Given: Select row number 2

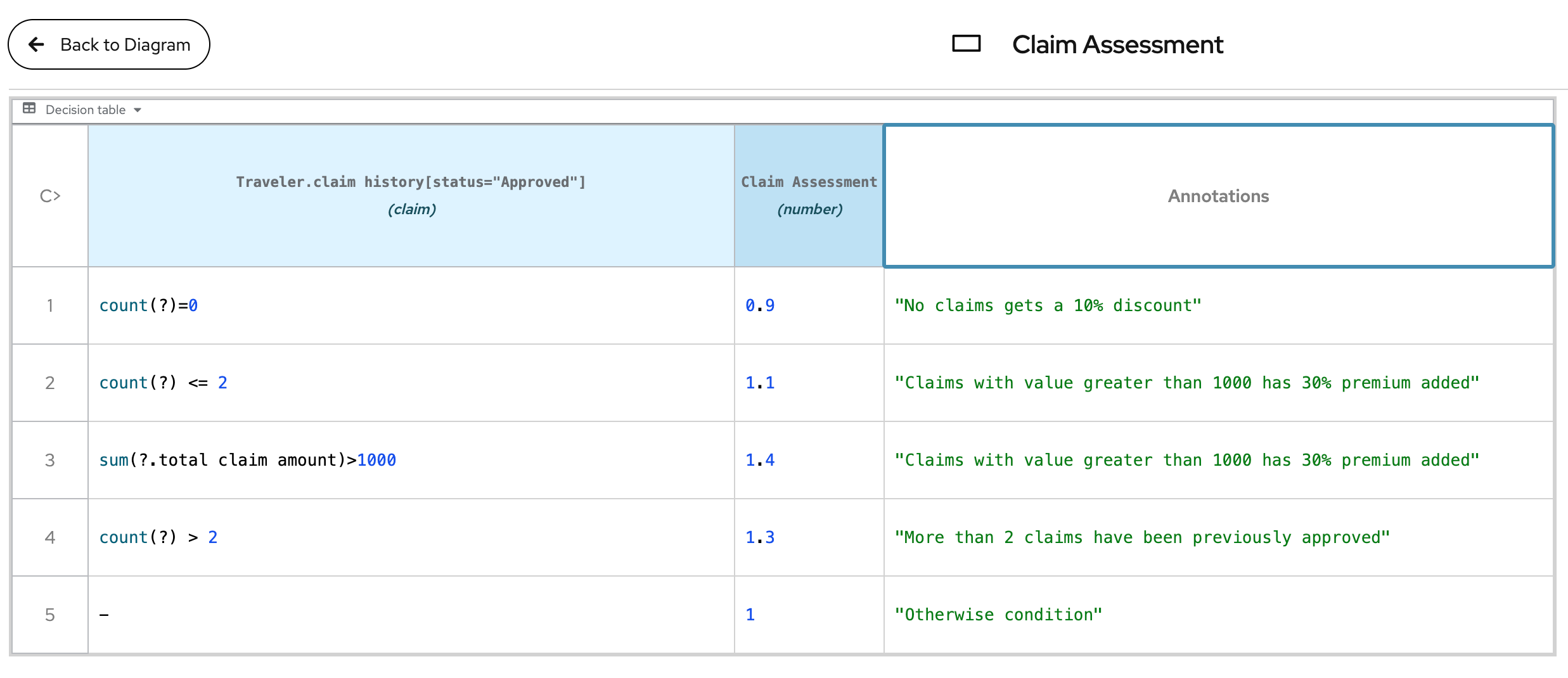Looking at the screenshot, I should (x=50, y=383).
